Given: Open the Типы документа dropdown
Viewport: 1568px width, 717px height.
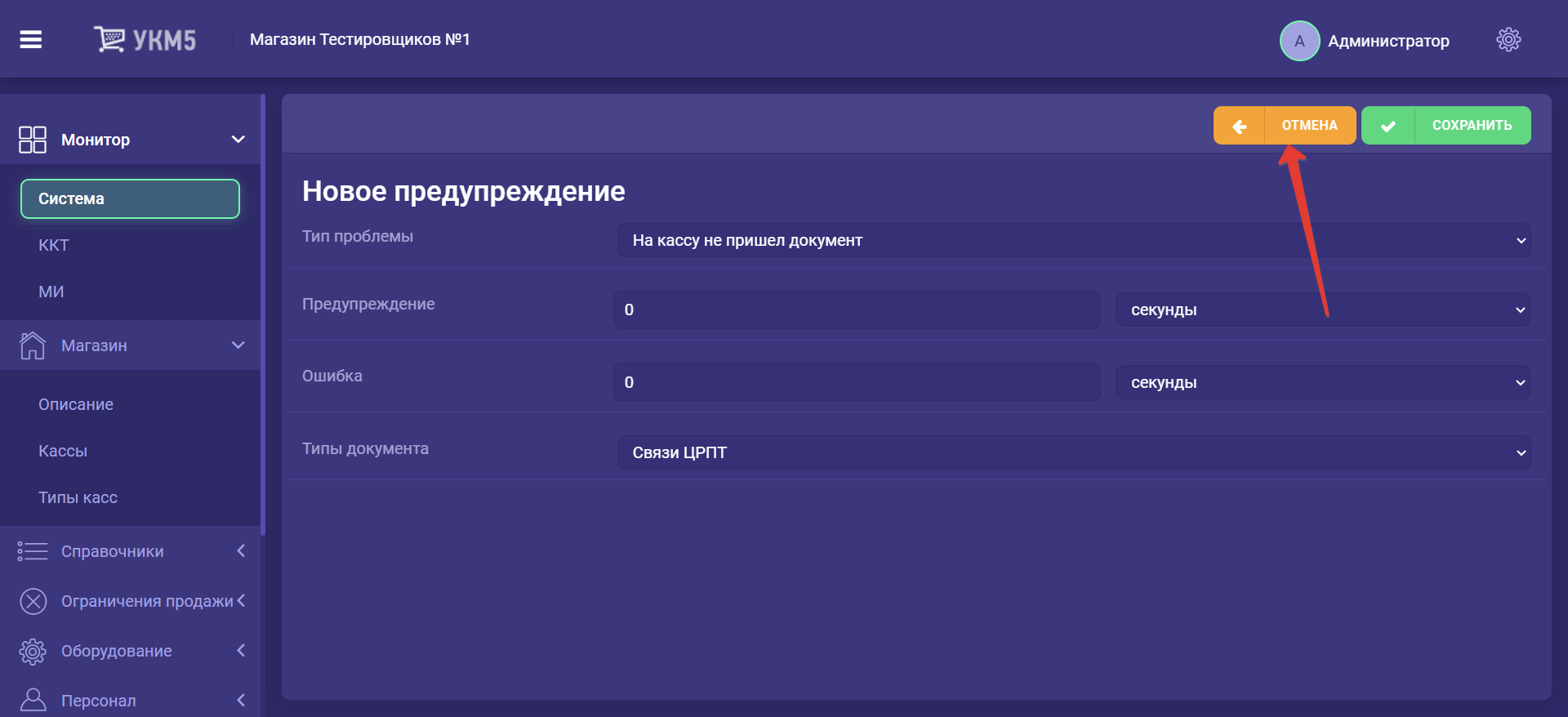Looking at the screenshot, I should [x=1074, y=452].
